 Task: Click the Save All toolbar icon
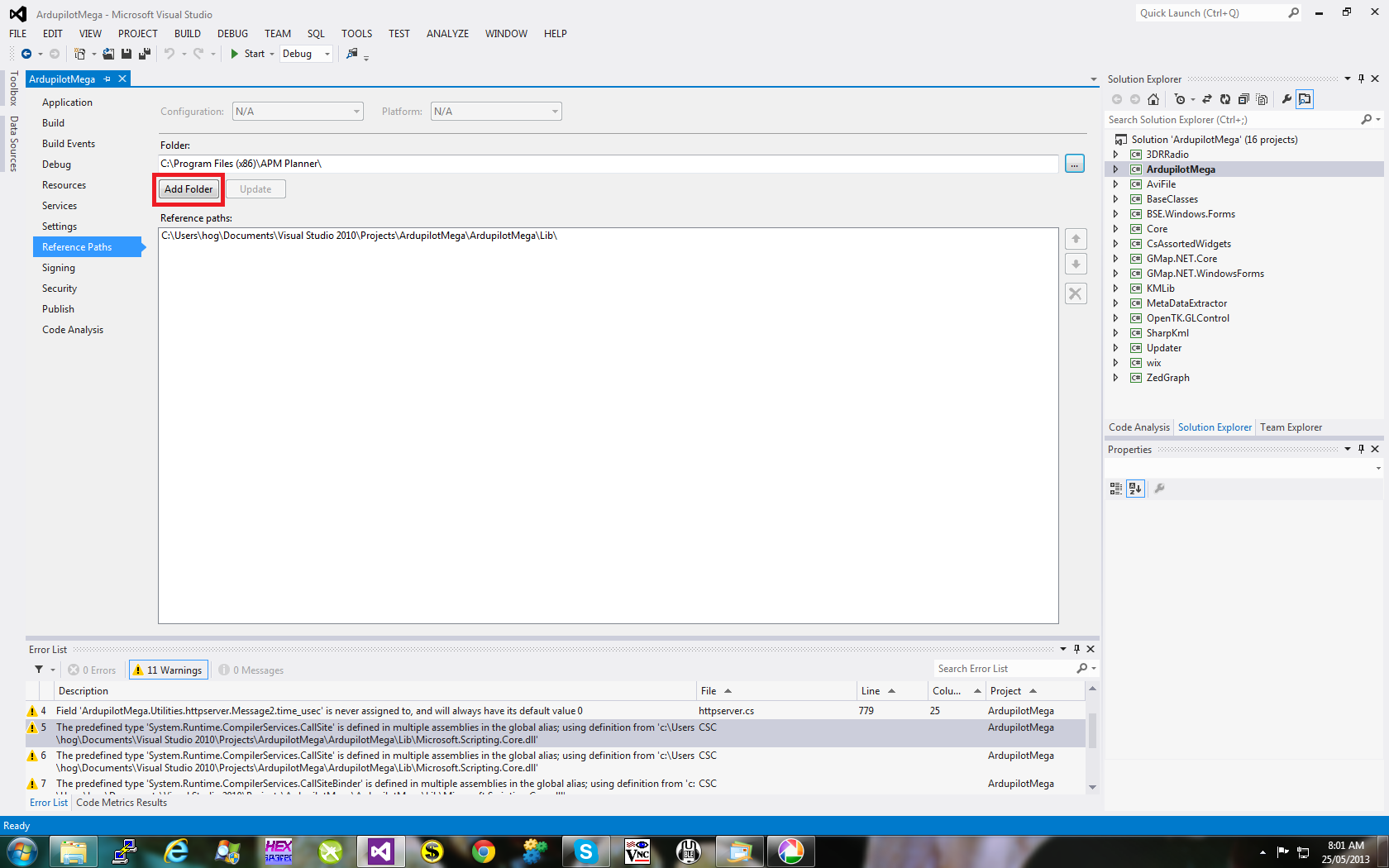145,54
